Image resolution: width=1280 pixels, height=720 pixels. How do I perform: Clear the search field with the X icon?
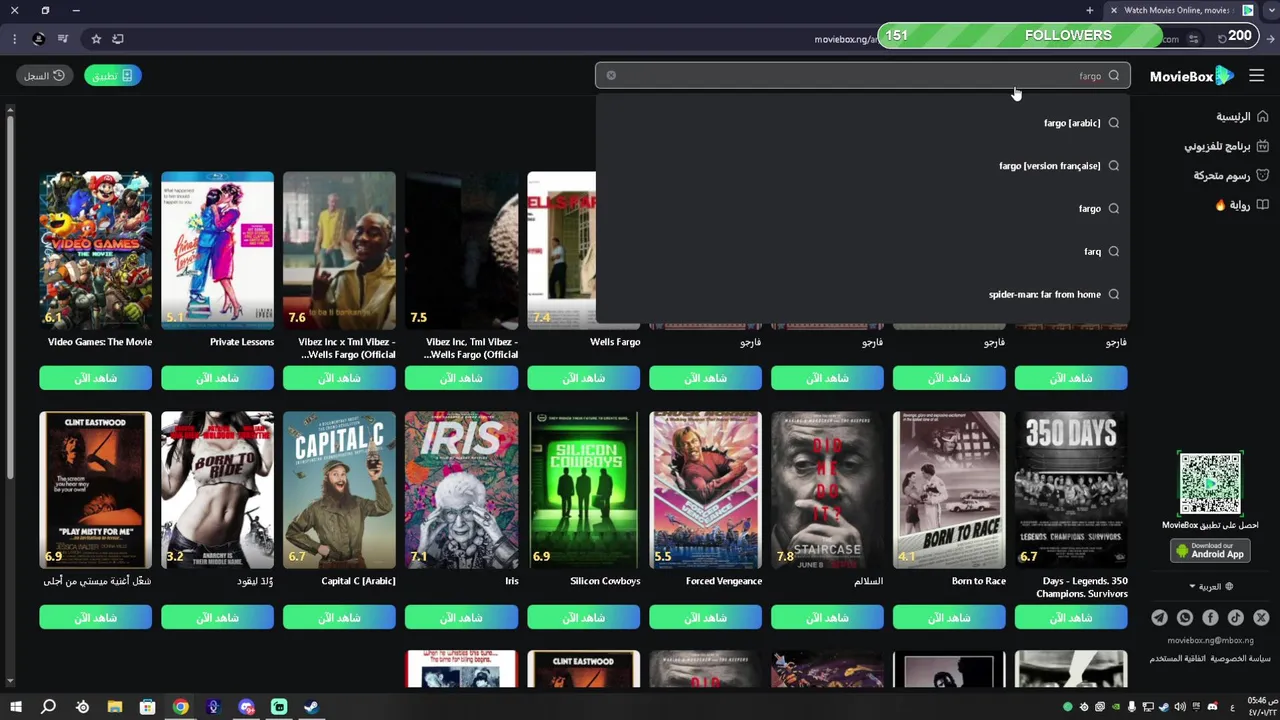(x=611, y=76)
